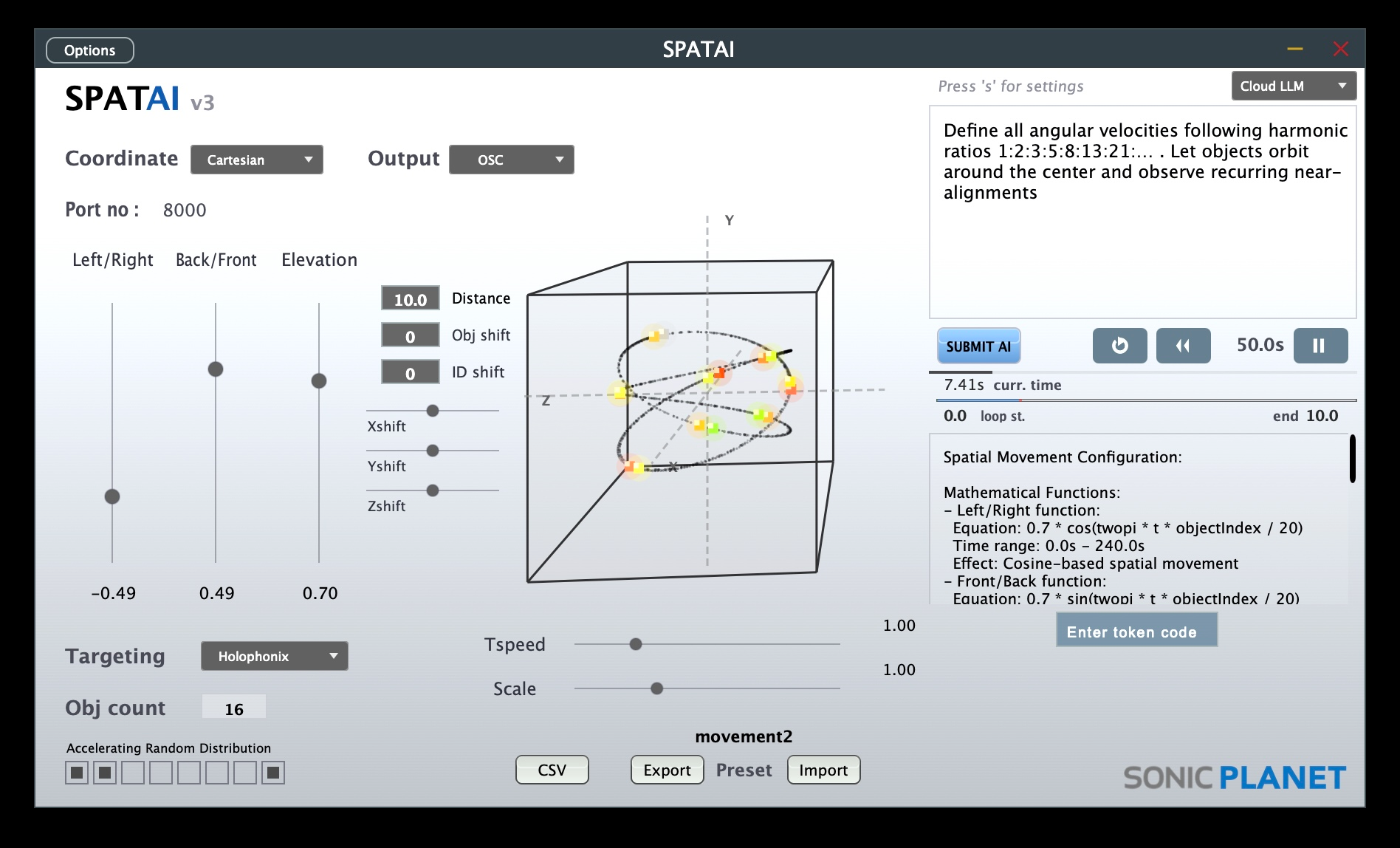The image size is (1400, 848).
Task: Toggle the first distribution checkbox
Action: tap(77, 773)
